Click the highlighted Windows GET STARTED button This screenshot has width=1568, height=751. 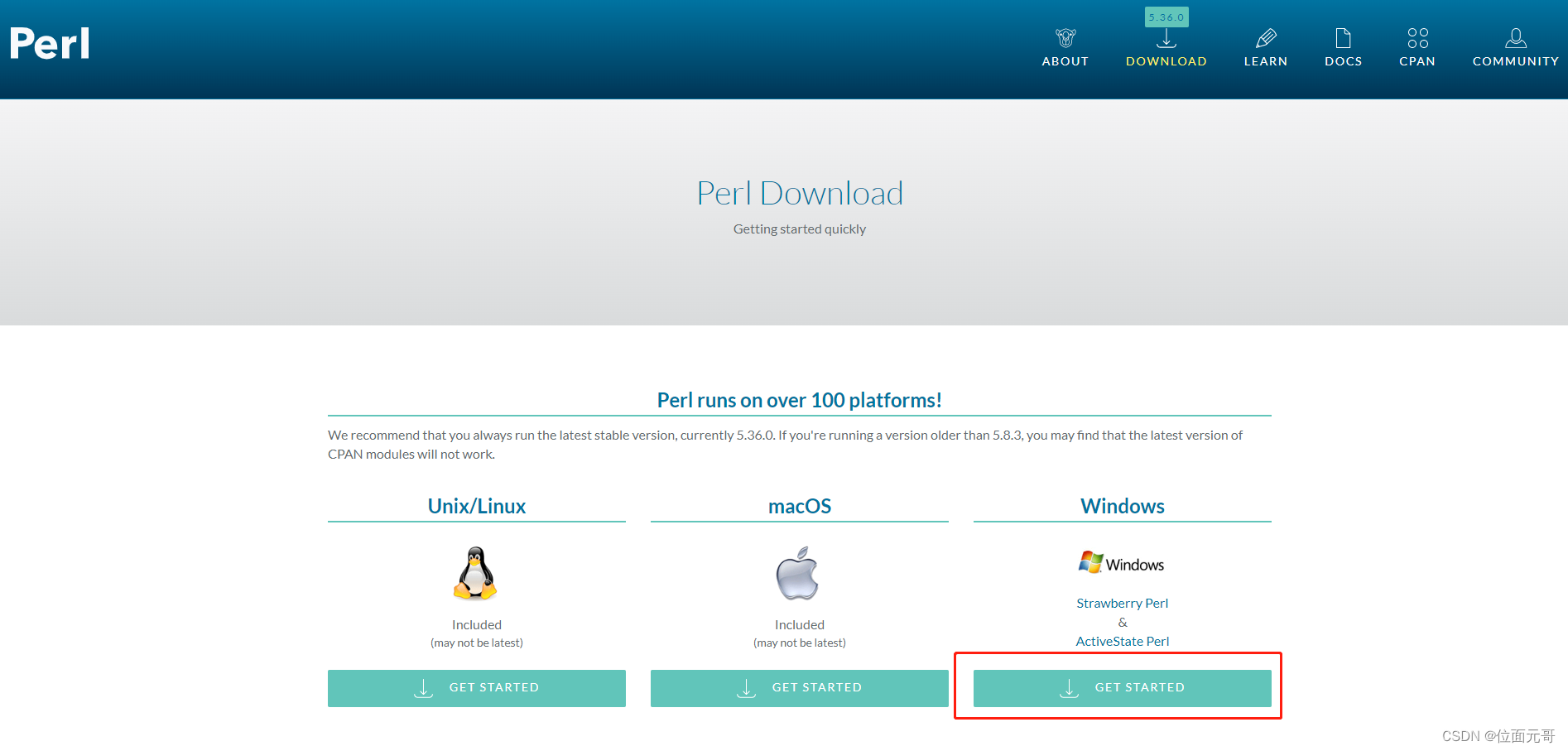pos(1122,687)
